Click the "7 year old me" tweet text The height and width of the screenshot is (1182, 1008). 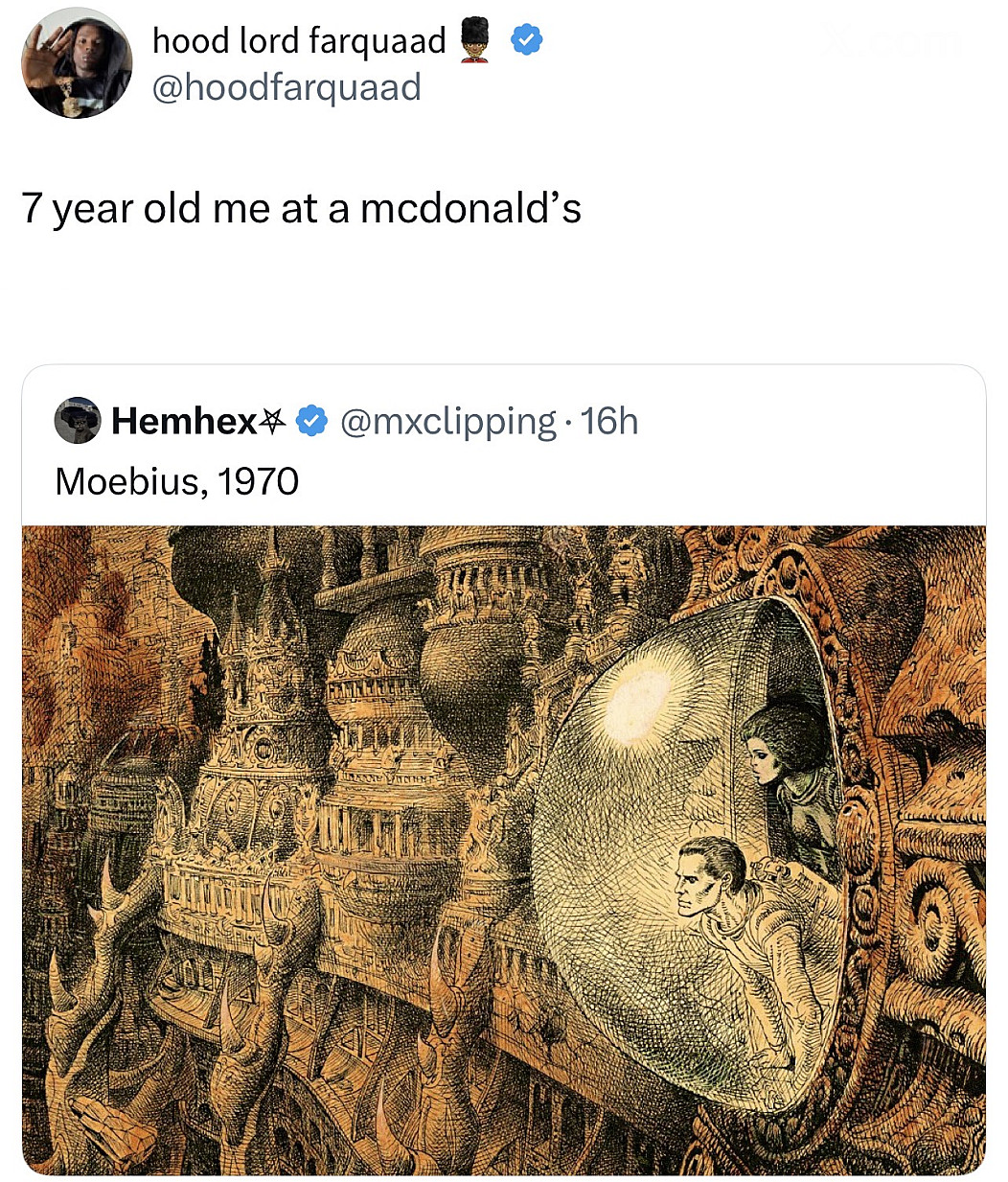(x=301, y=208)
